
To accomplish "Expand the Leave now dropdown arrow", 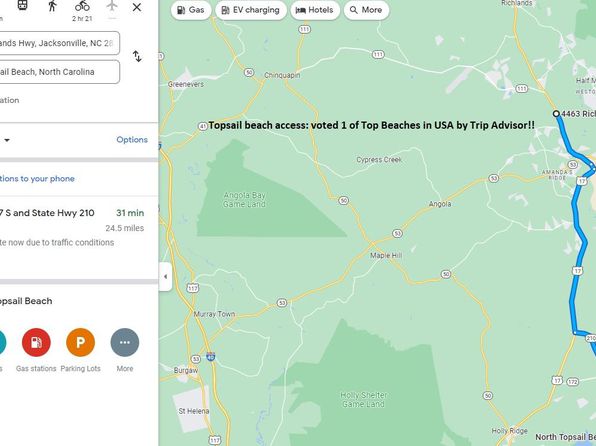I will tap(7, 140).
